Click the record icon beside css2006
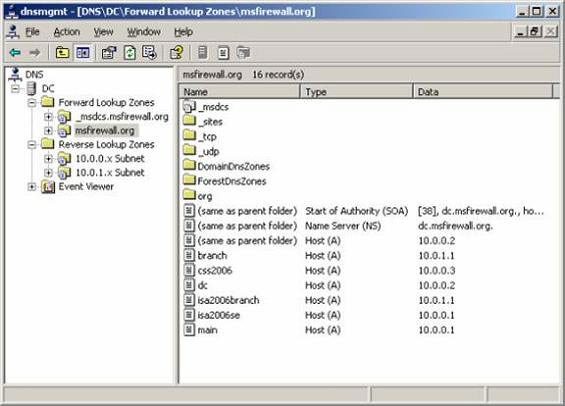The height and width of the screenshot is (406, 565). point(189,270)
